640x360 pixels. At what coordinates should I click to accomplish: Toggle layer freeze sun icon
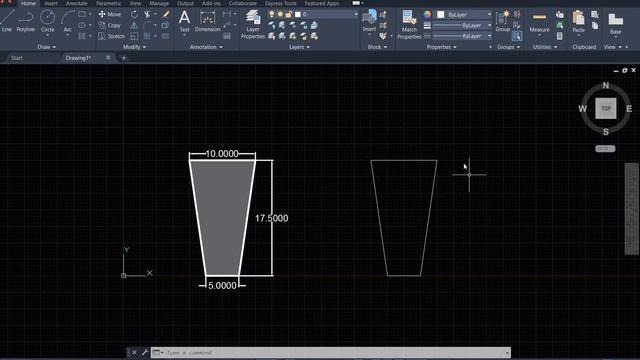280,14
